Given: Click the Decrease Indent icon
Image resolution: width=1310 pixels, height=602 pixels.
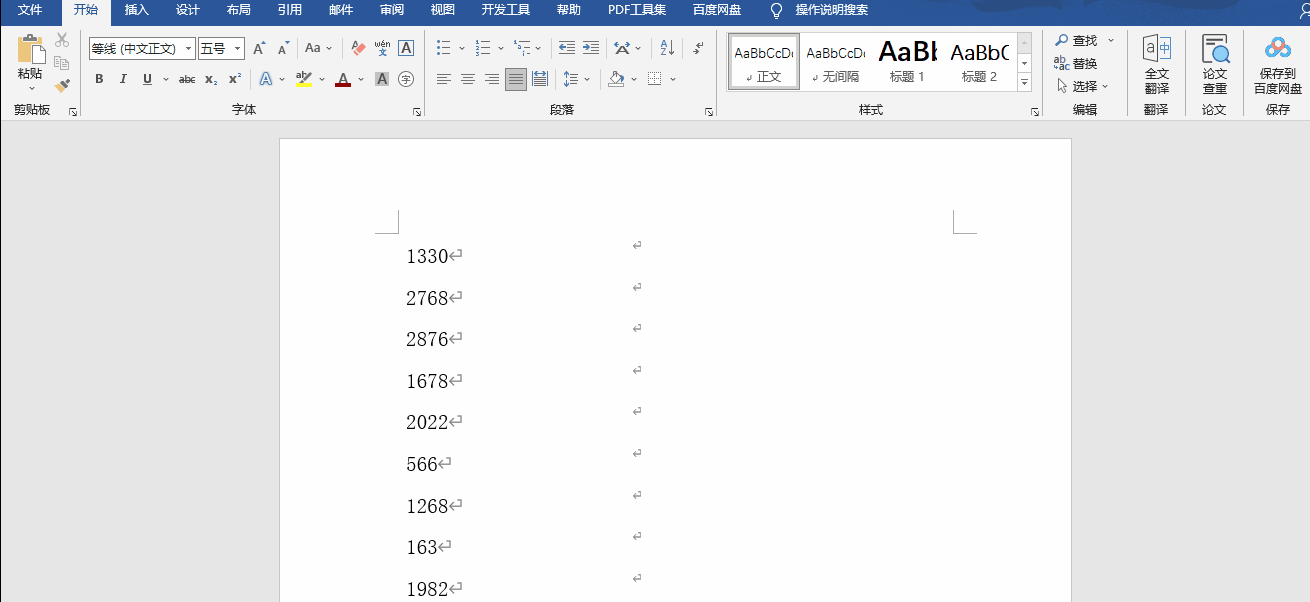Looking at the screenshot, I should point(567,48).
